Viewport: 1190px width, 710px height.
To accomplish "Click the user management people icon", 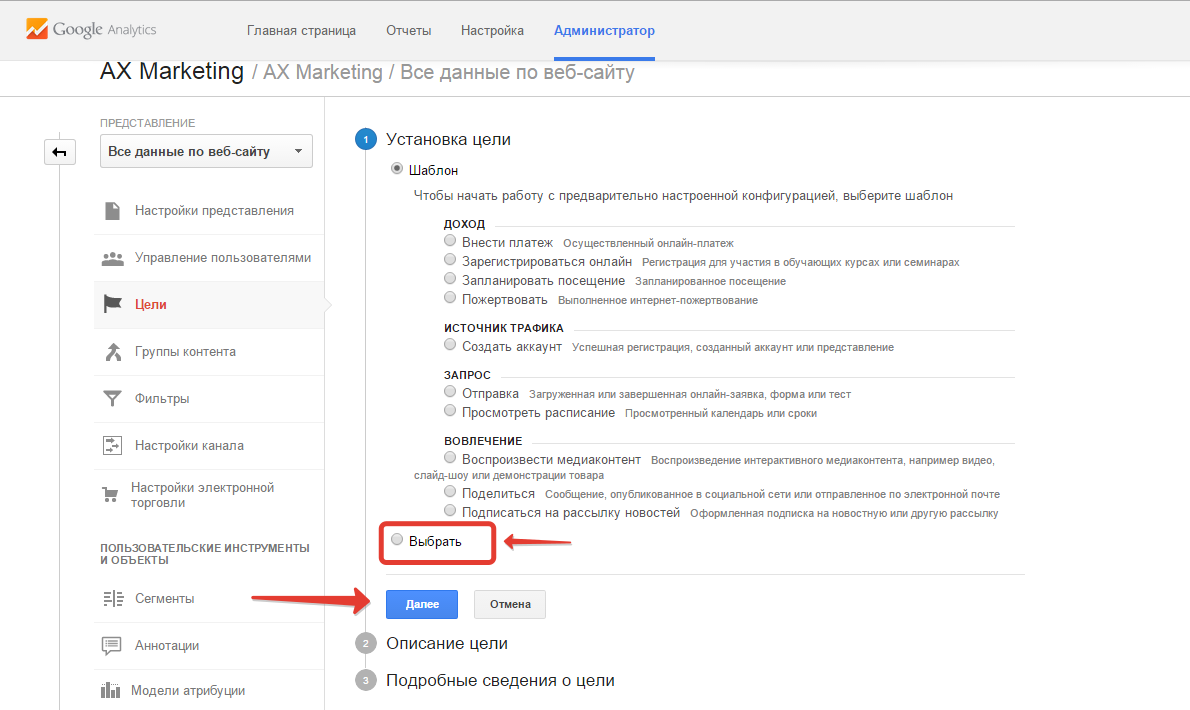I will (113, 258).
